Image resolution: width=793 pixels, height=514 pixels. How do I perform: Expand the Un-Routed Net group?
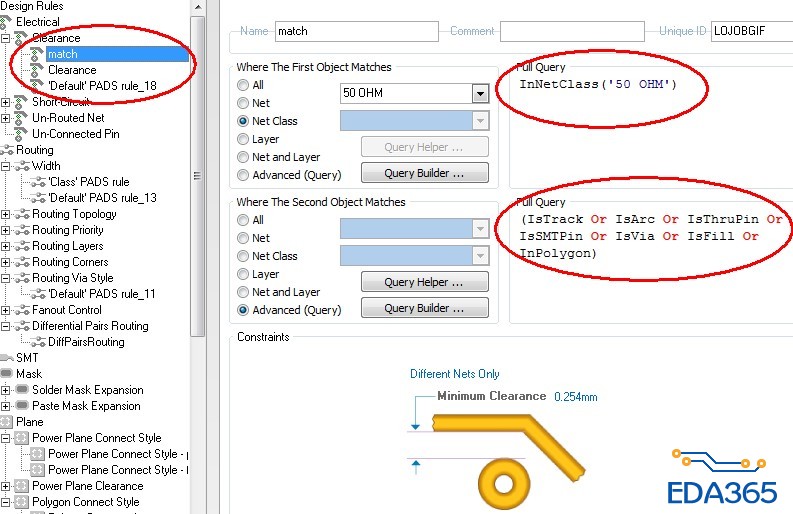coord(5,118)
